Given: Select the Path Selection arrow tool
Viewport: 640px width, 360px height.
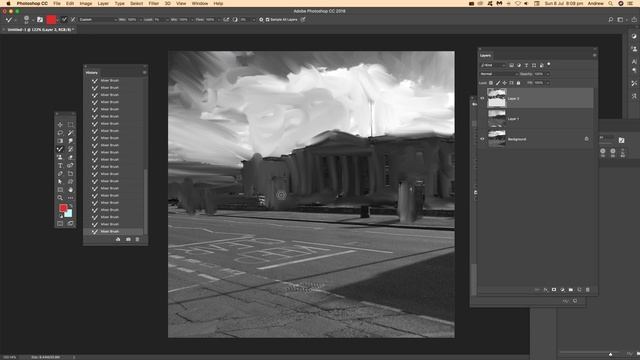Looking at the screenshot, I should (60, 182).
